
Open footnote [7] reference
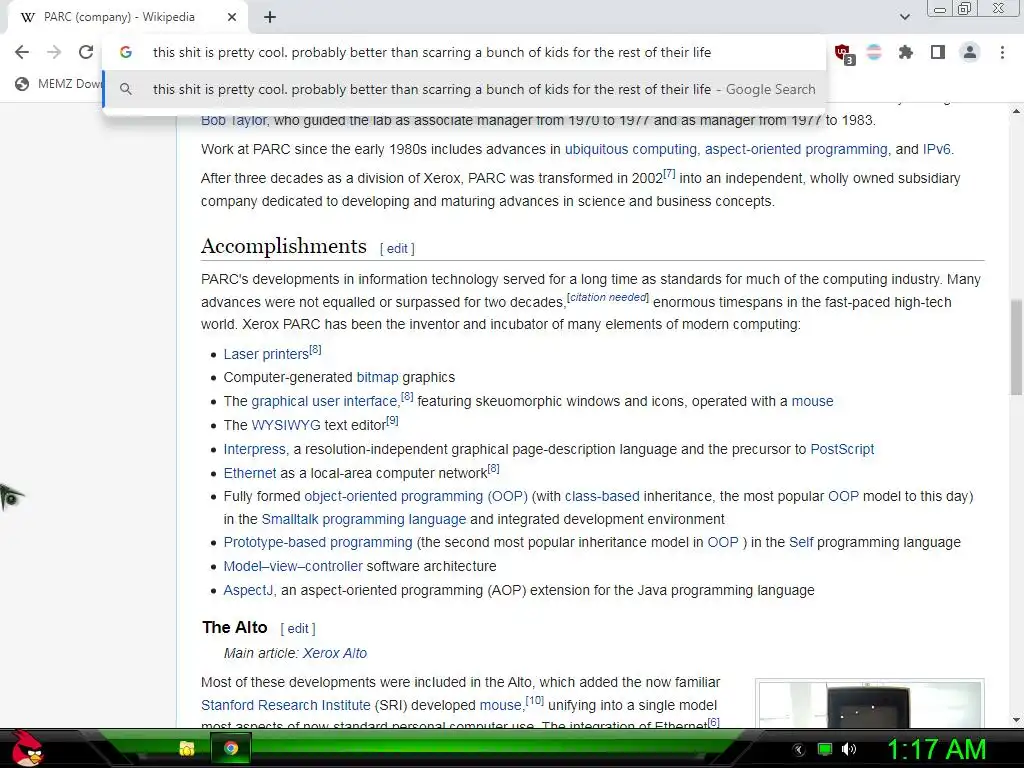tap(669, 174)
